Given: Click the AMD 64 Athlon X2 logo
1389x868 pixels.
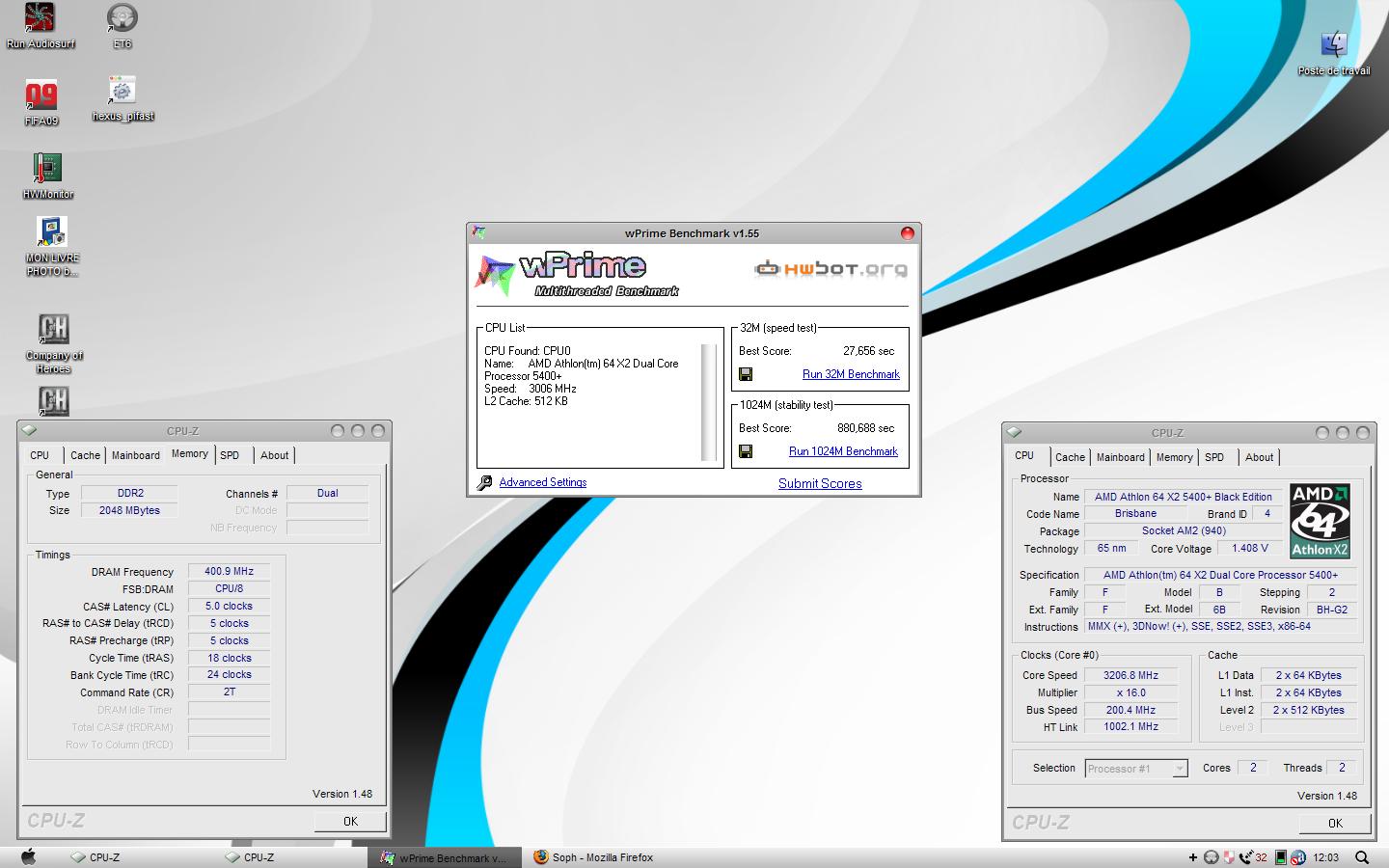Looking at the screenshot, I should (x=1320, y=522).
